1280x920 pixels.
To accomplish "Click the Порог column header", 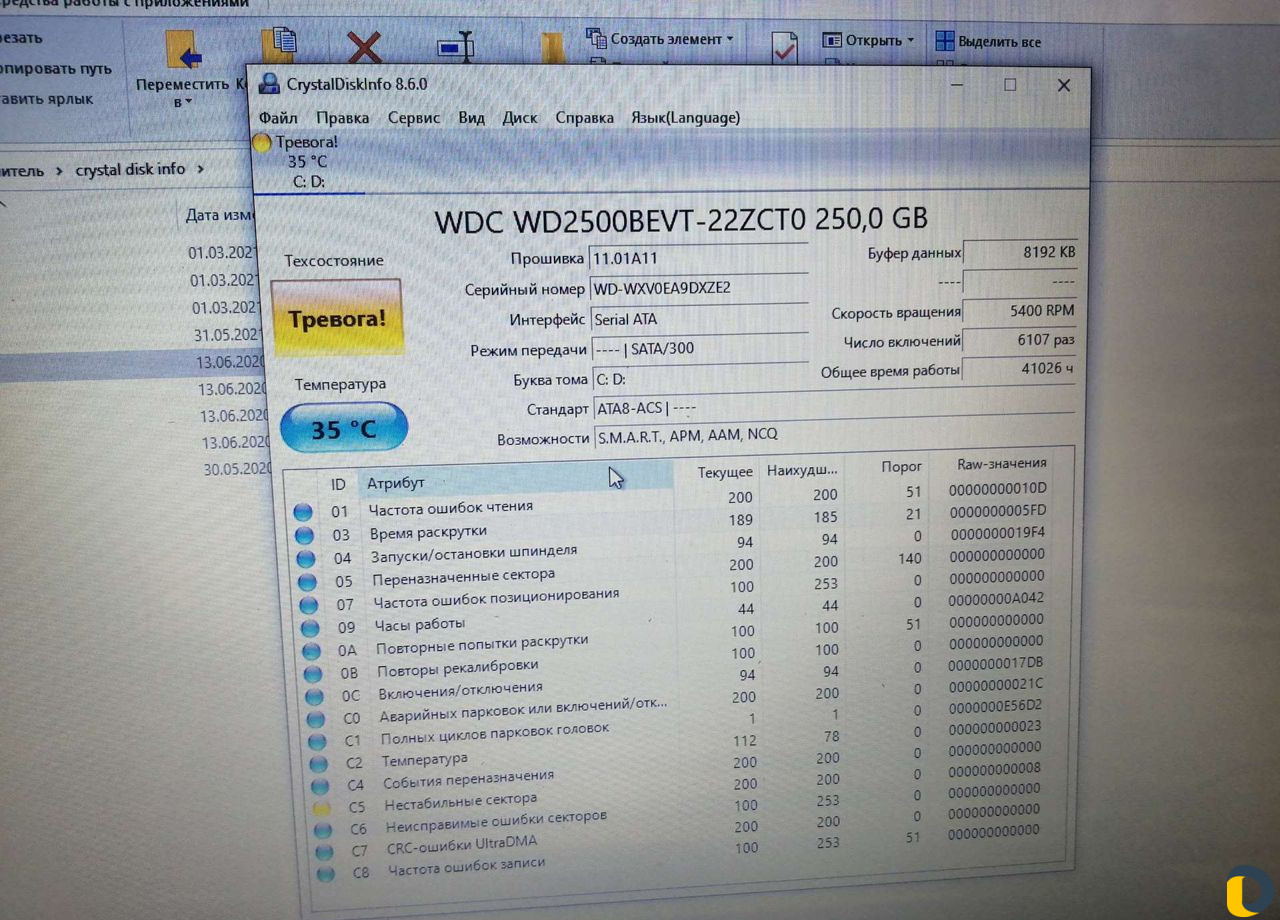I will [901, 466].
